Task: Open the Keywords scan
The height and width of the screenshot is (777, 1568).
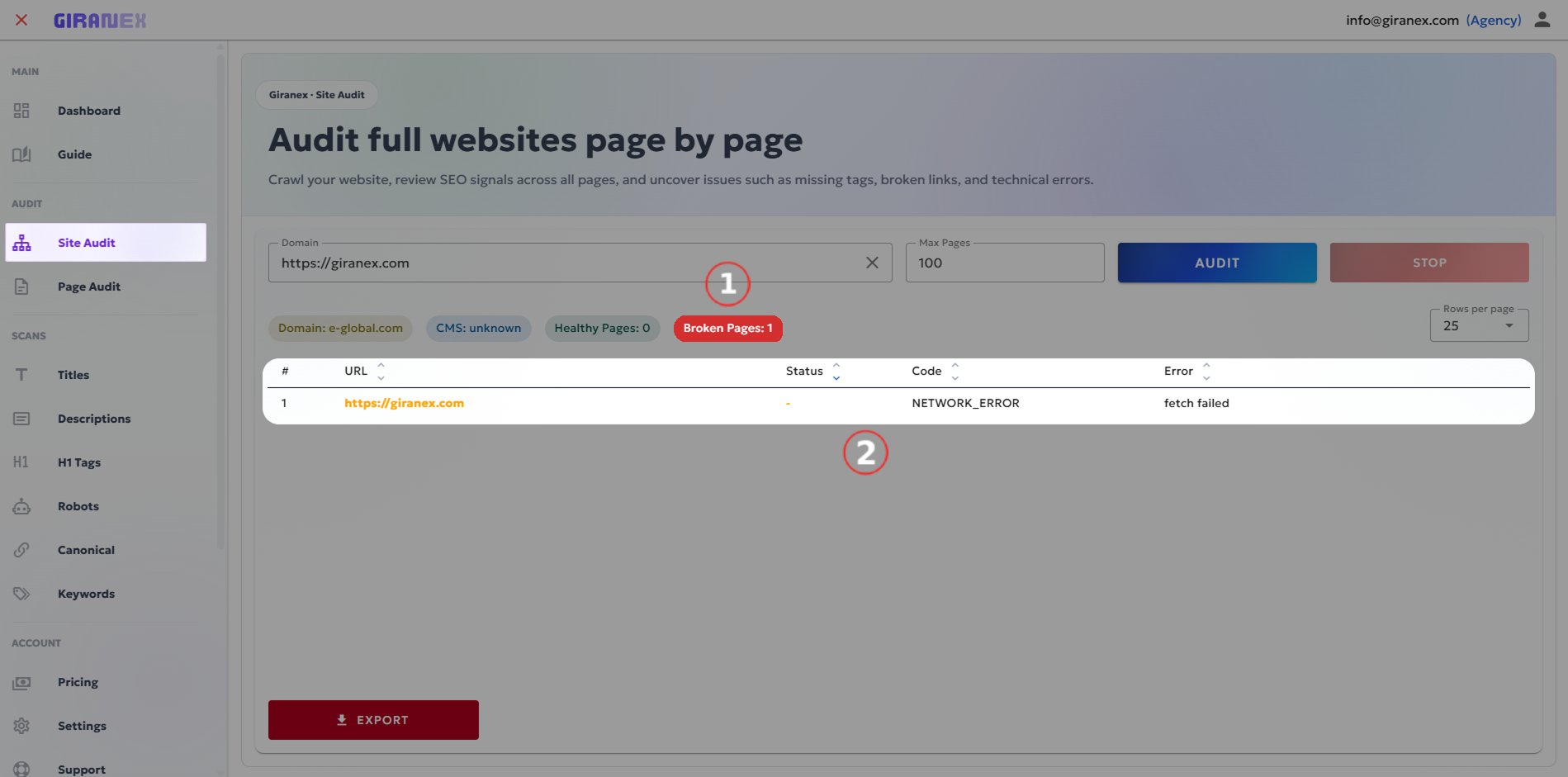Action: 106,594
